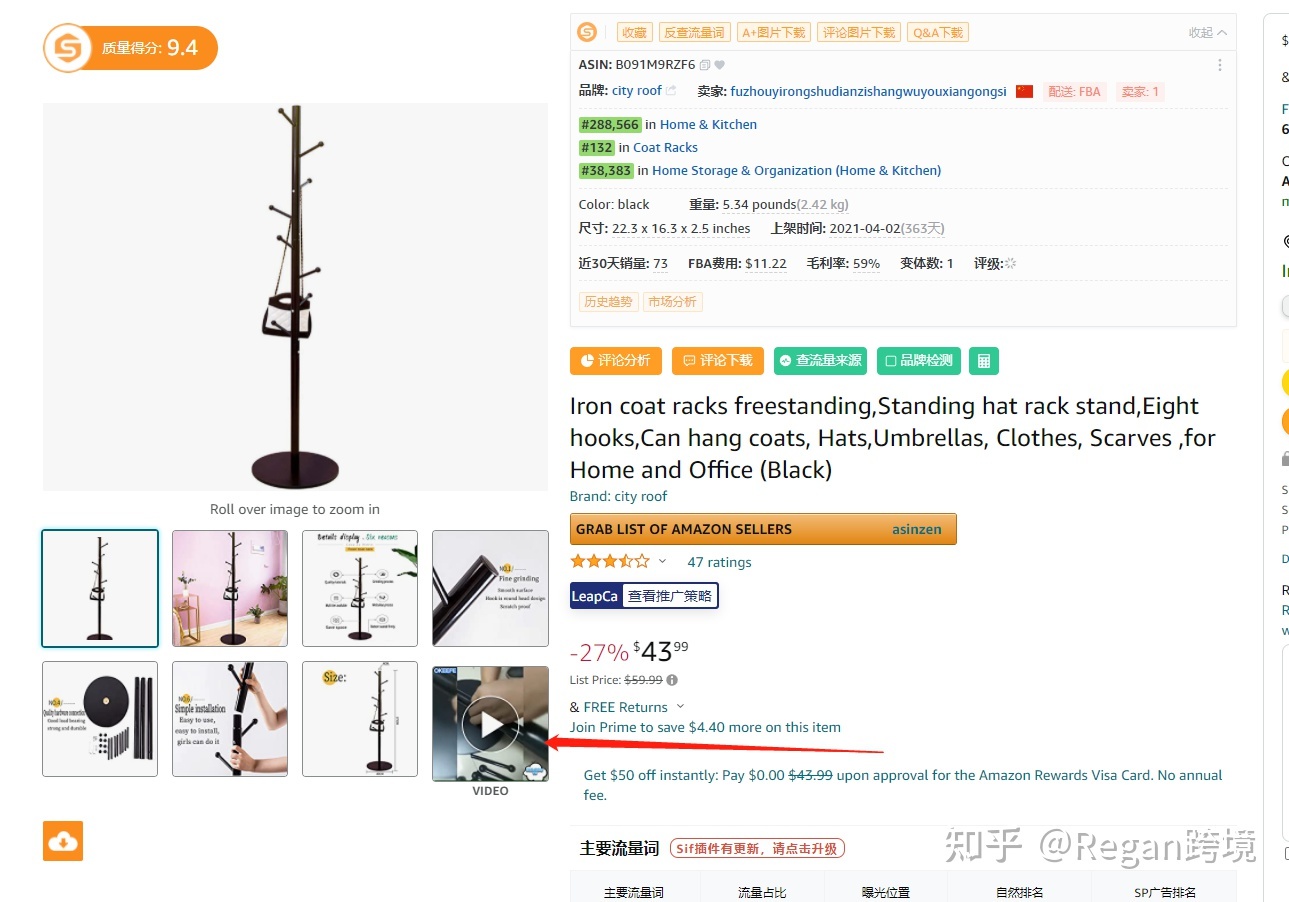This screenshot has height=902, width=1289.
Task: Expand the FREE Returns dropdown
Action: [680, 707]
